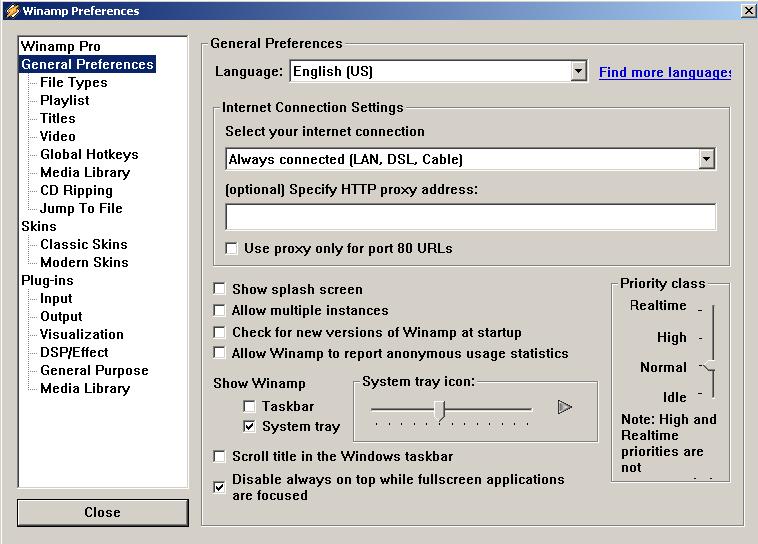This screenshot has height=544, width=758.
Task: Check for new versions at startup checkbox
Action: pos(219,332)
